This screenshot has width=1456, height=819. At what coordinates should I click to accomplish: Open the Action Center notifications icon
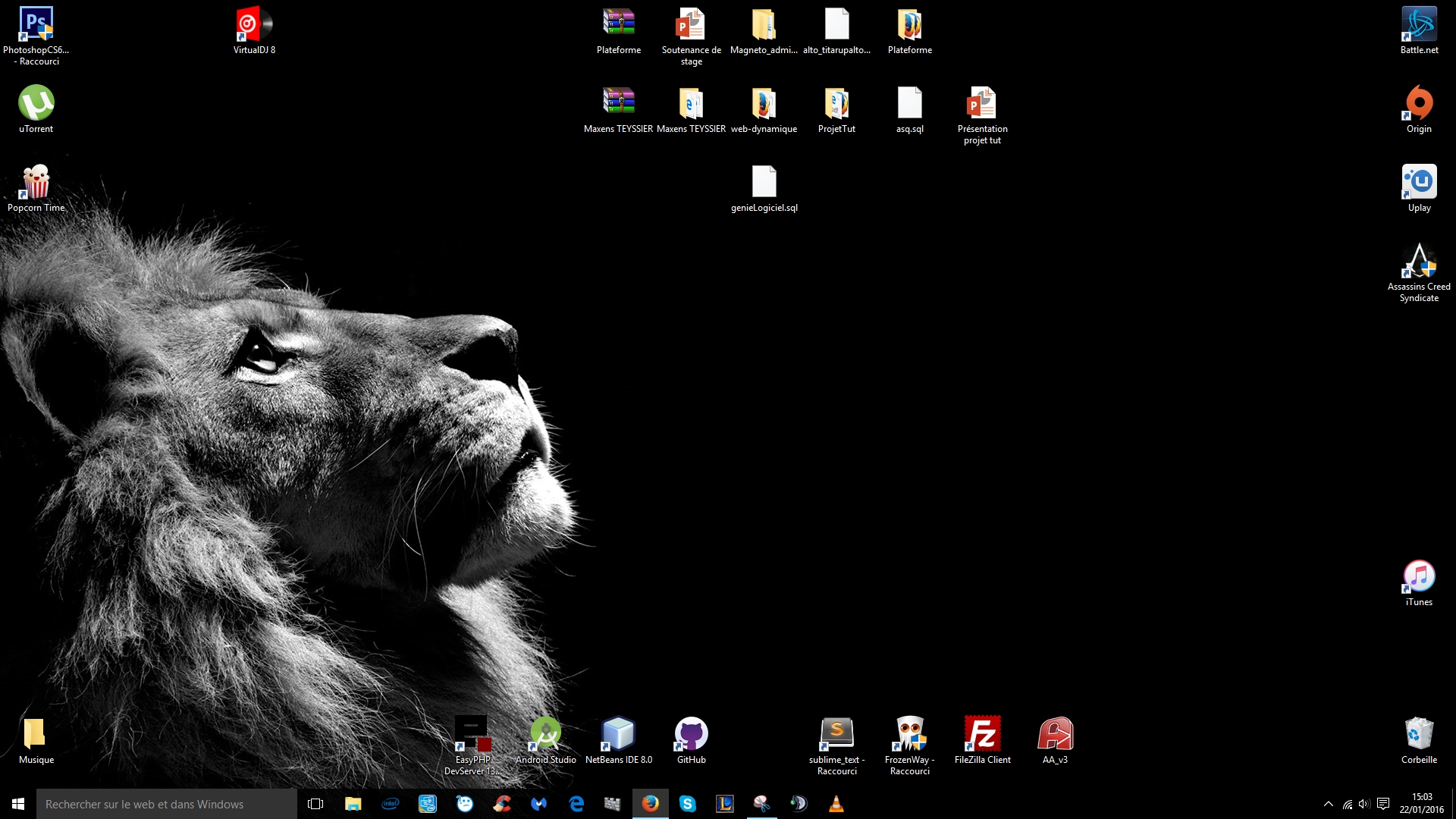click(1383, 804)
